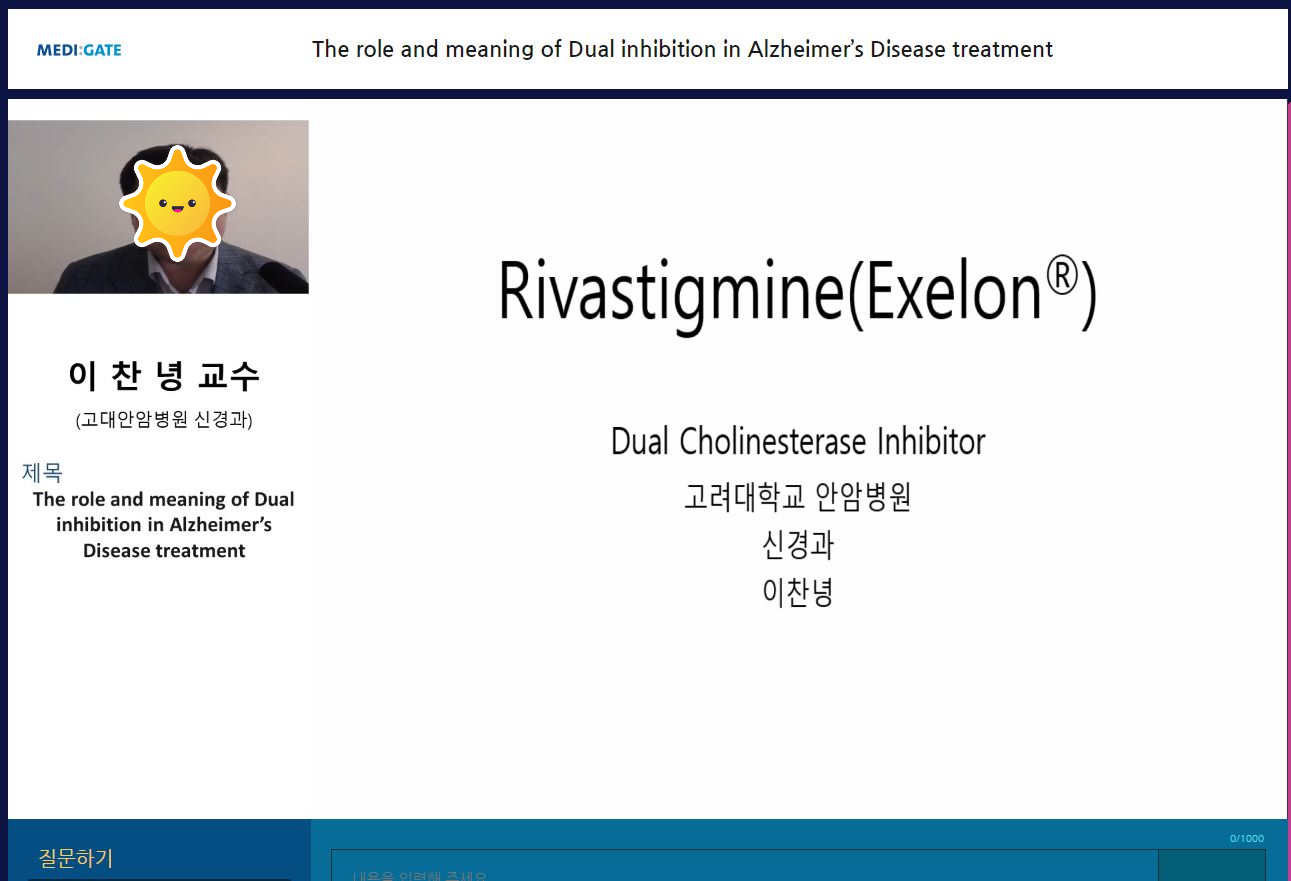
Task: Select the speaker name 이 찬 녕 교수
Action: 164,376
